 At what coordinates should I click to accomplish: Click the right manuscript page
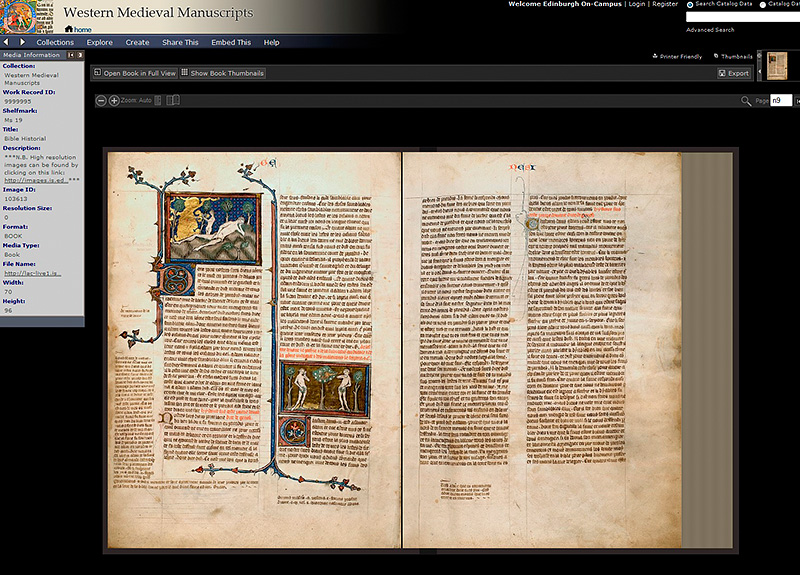(x=542, y=350)
